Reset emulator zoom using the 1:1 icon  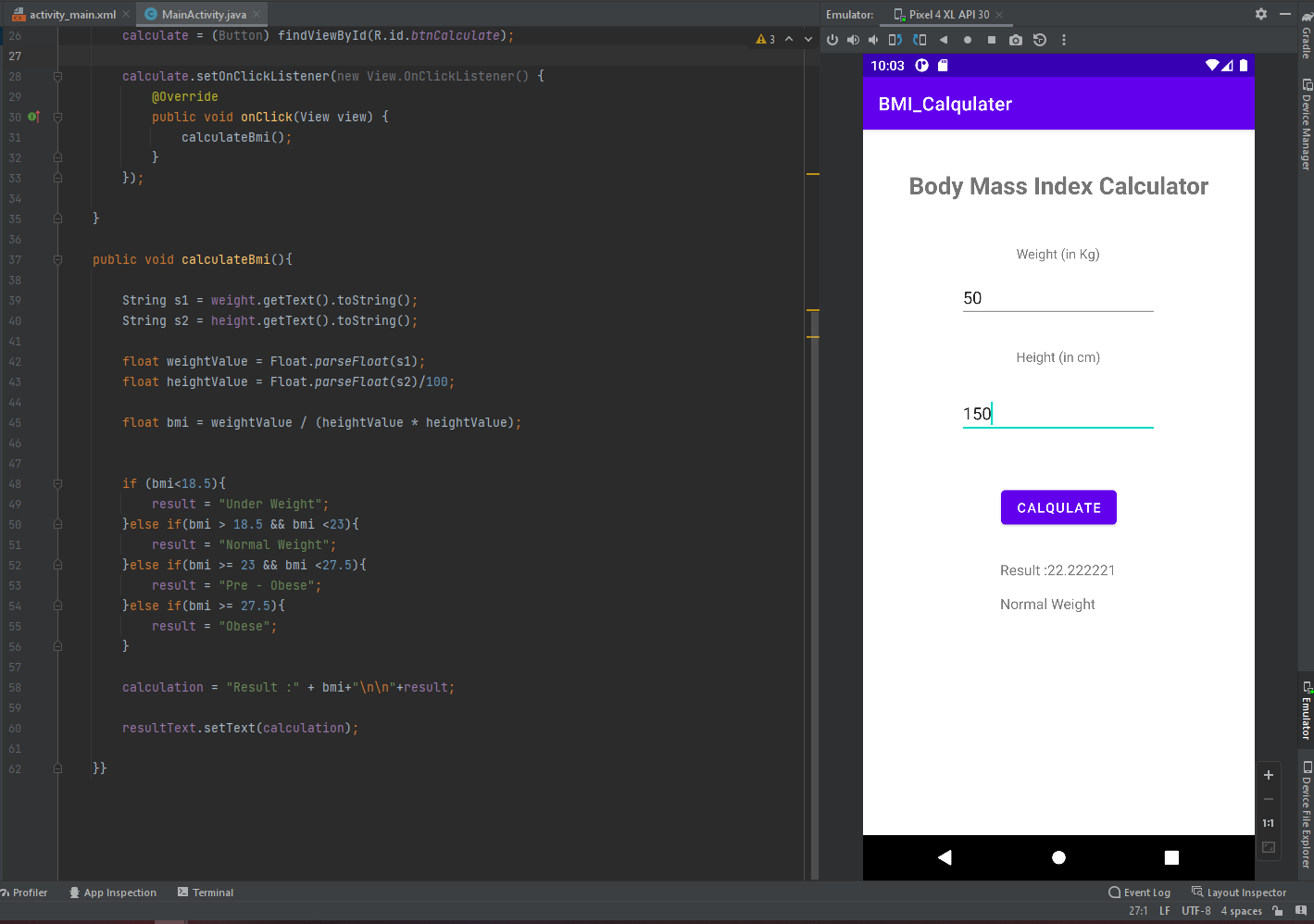(1269, 822)
